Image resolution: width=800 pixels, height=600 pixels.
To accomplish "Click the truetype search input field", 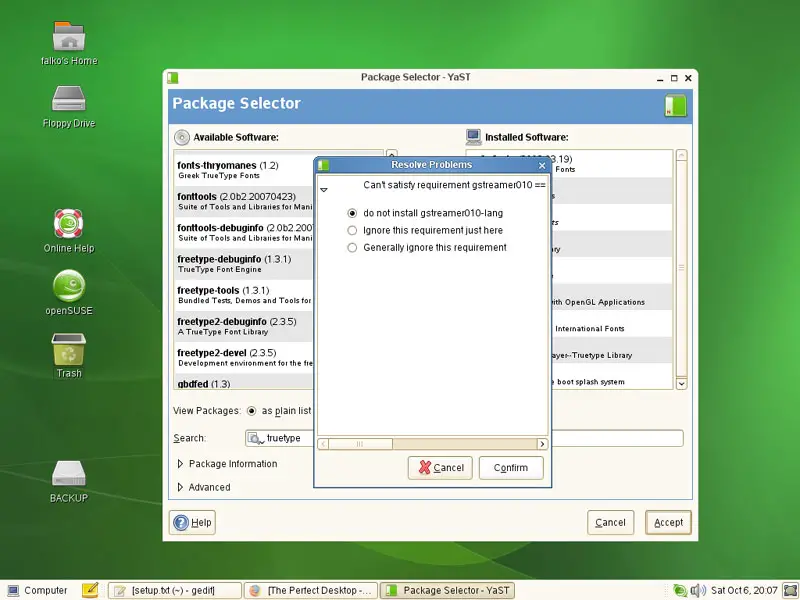I will 290,438.
